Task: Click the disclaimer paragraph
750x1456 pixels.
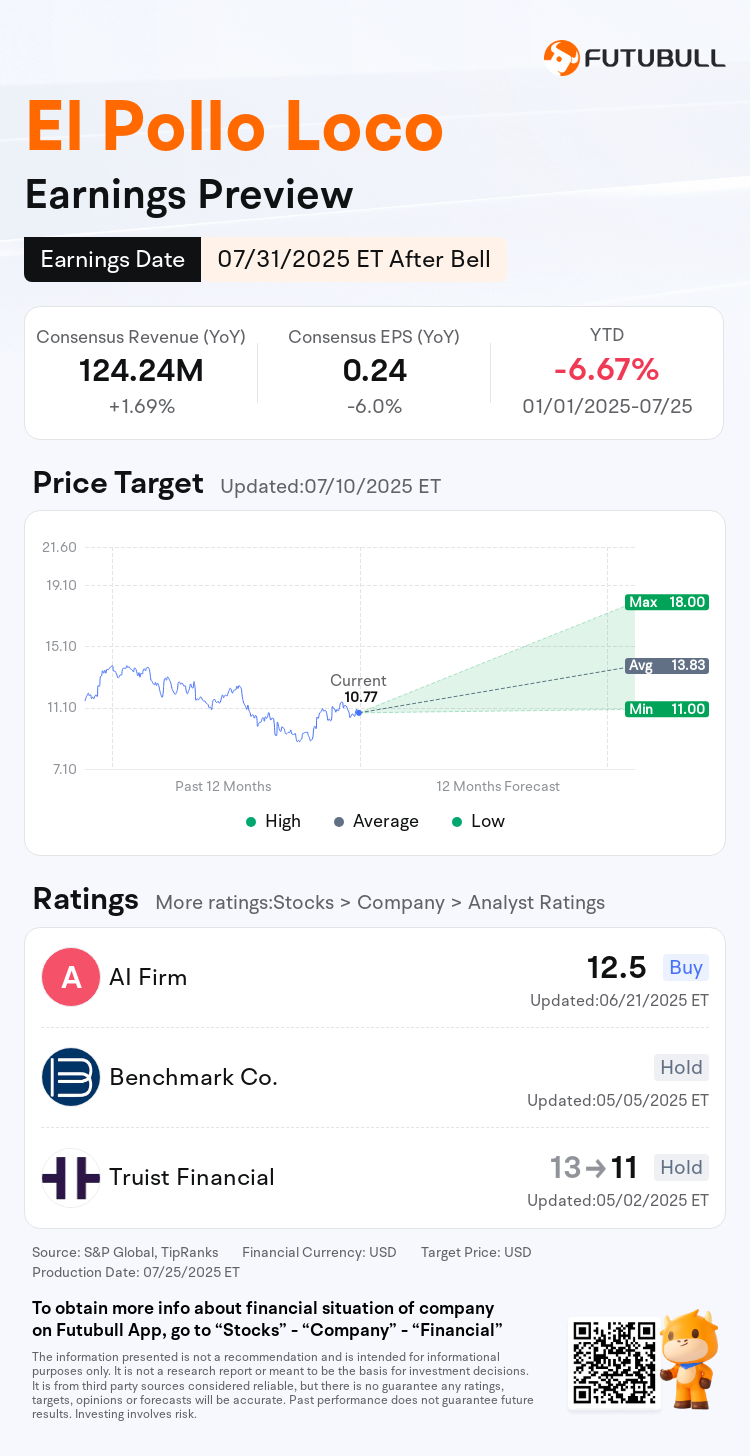Action: (282, 1385)
